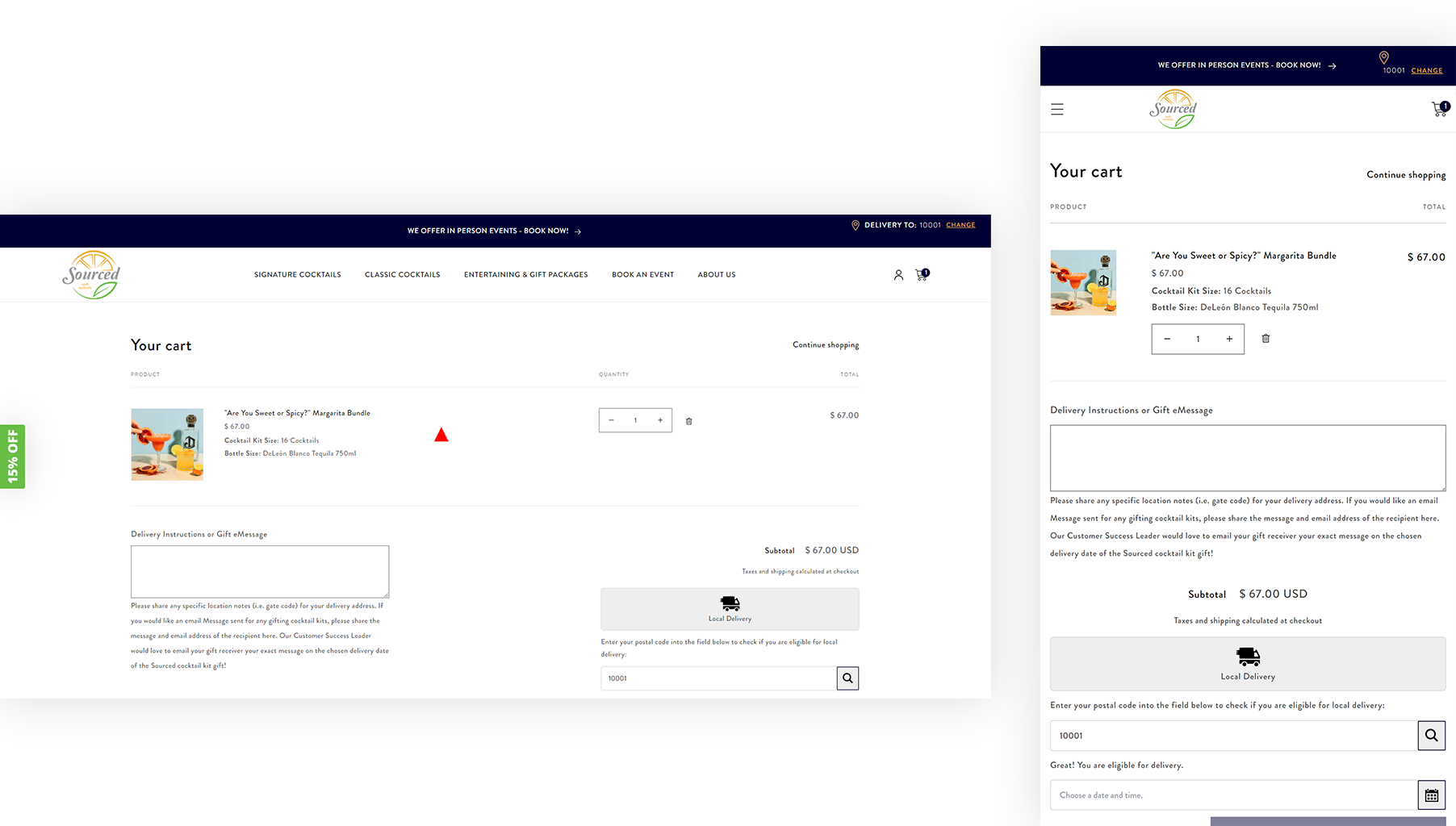
Task: Increase quantity with plus in desktop cart
Action: pos(660,420)
